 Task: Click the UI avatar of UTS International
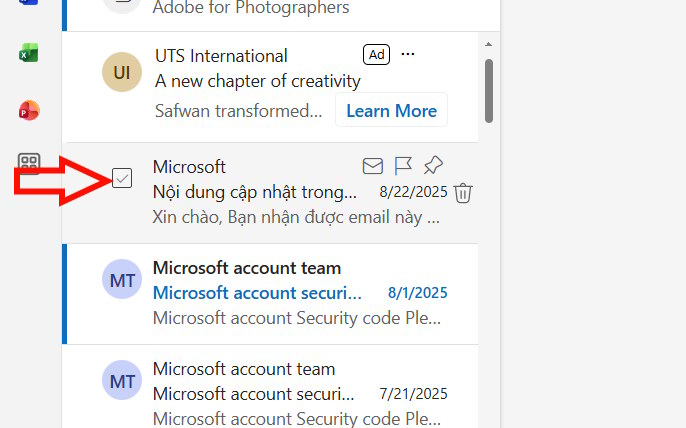(x=122, y=72)
